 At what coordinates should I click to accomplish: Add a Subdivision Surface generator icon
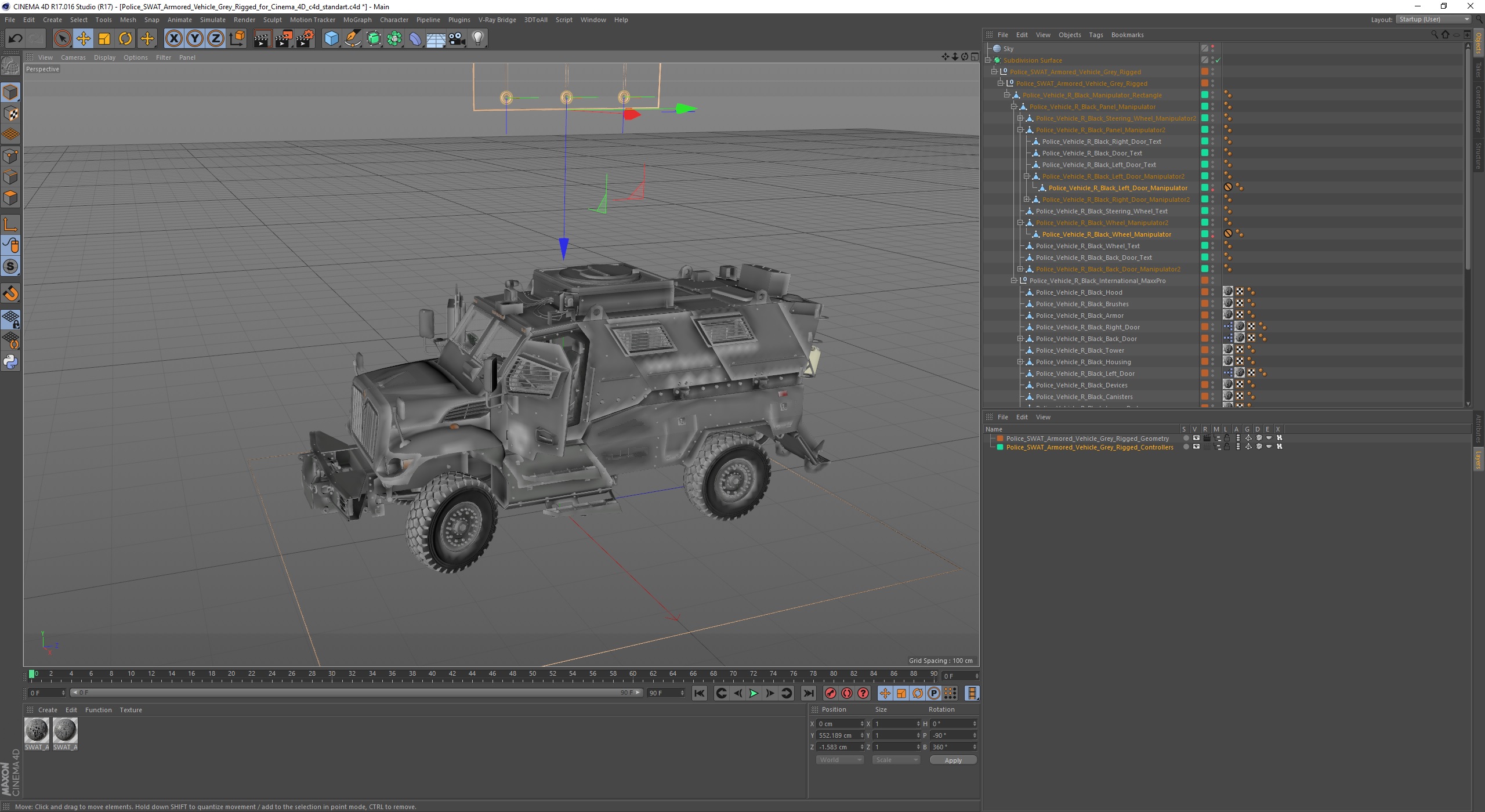pos(374,39)
